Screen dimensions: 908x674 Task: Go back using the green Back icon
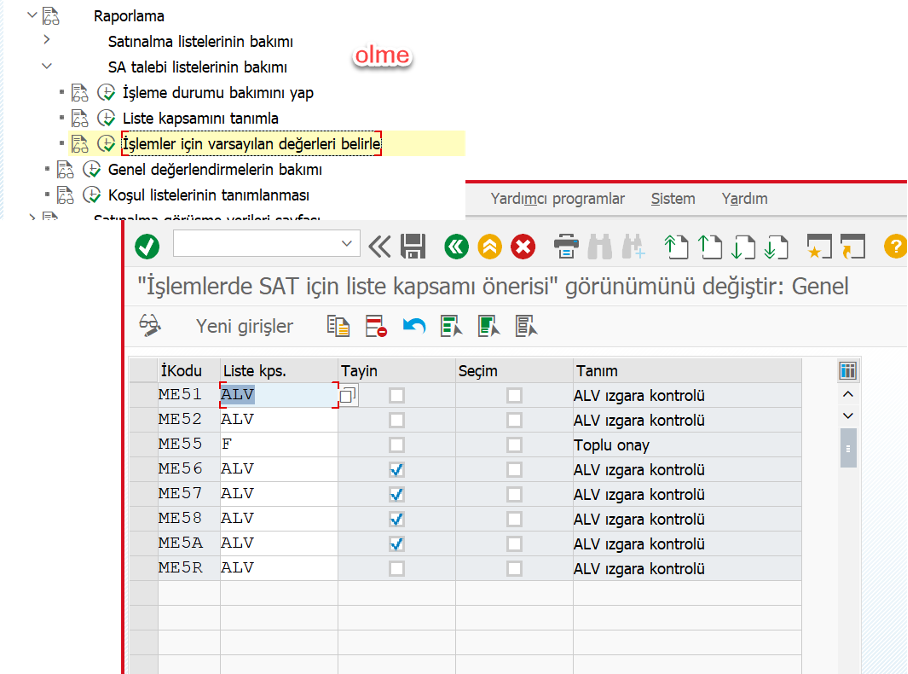click(x=456, y=247)
